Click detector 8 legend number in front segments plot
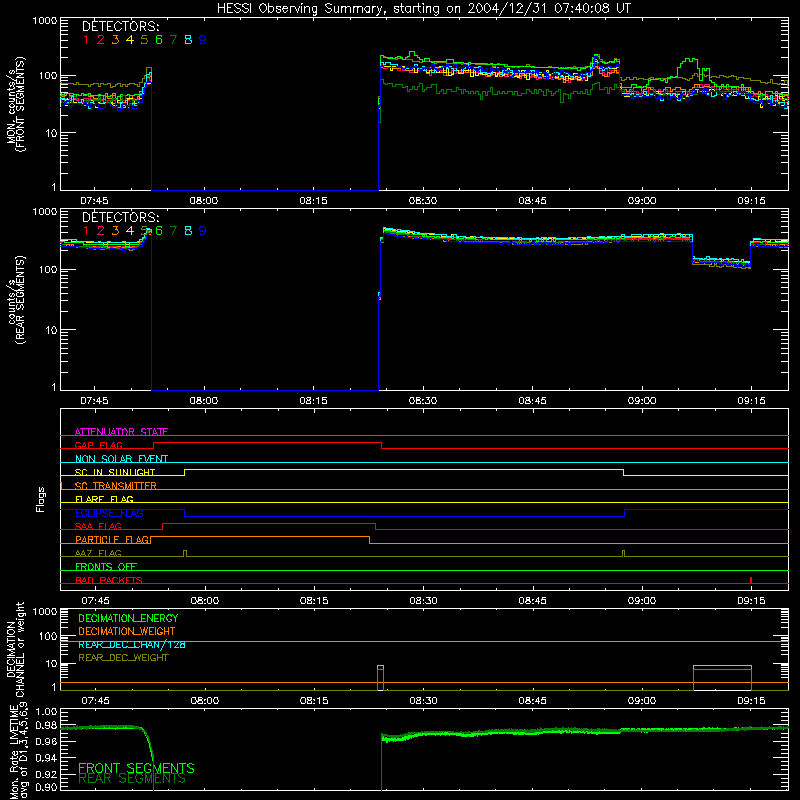Image resolution: width=800 pixels, height=800 pixels. (188, 39)
